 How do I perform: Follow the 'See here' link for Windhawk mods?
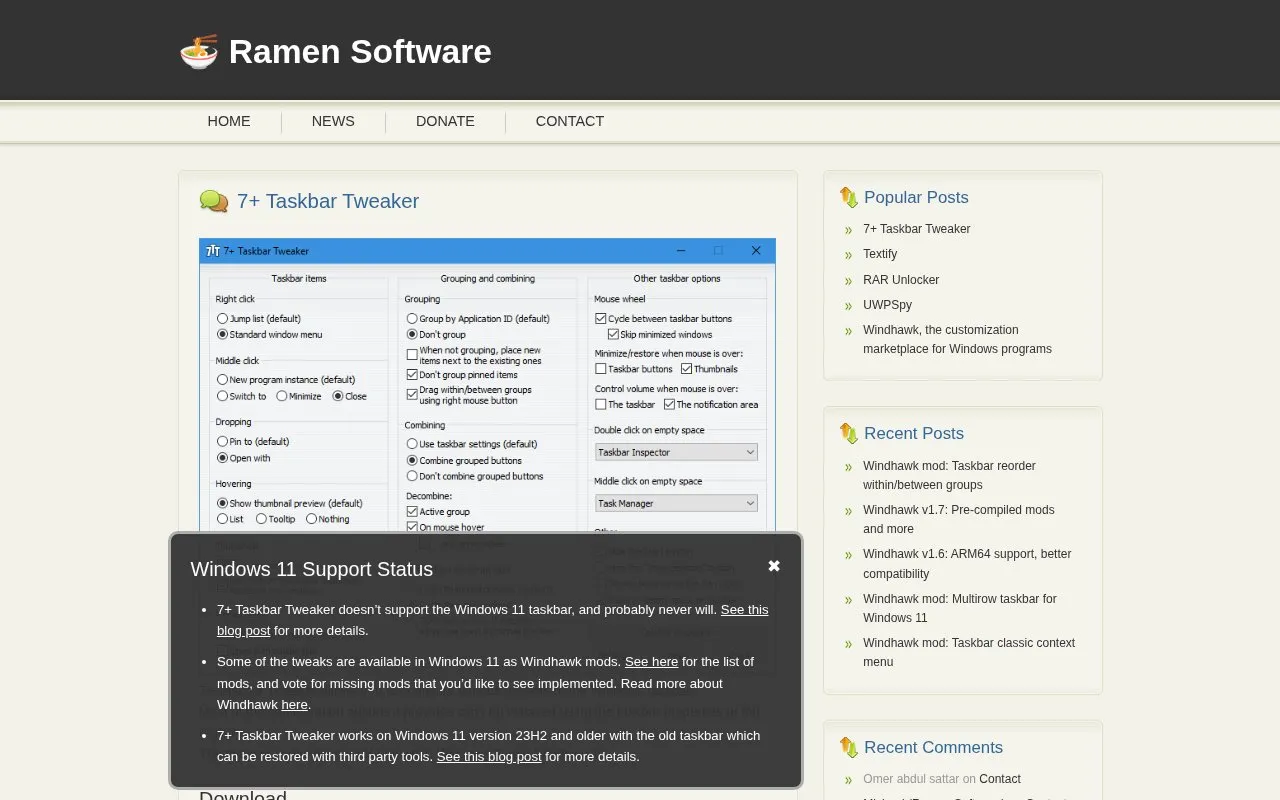[x=651, y=662]
